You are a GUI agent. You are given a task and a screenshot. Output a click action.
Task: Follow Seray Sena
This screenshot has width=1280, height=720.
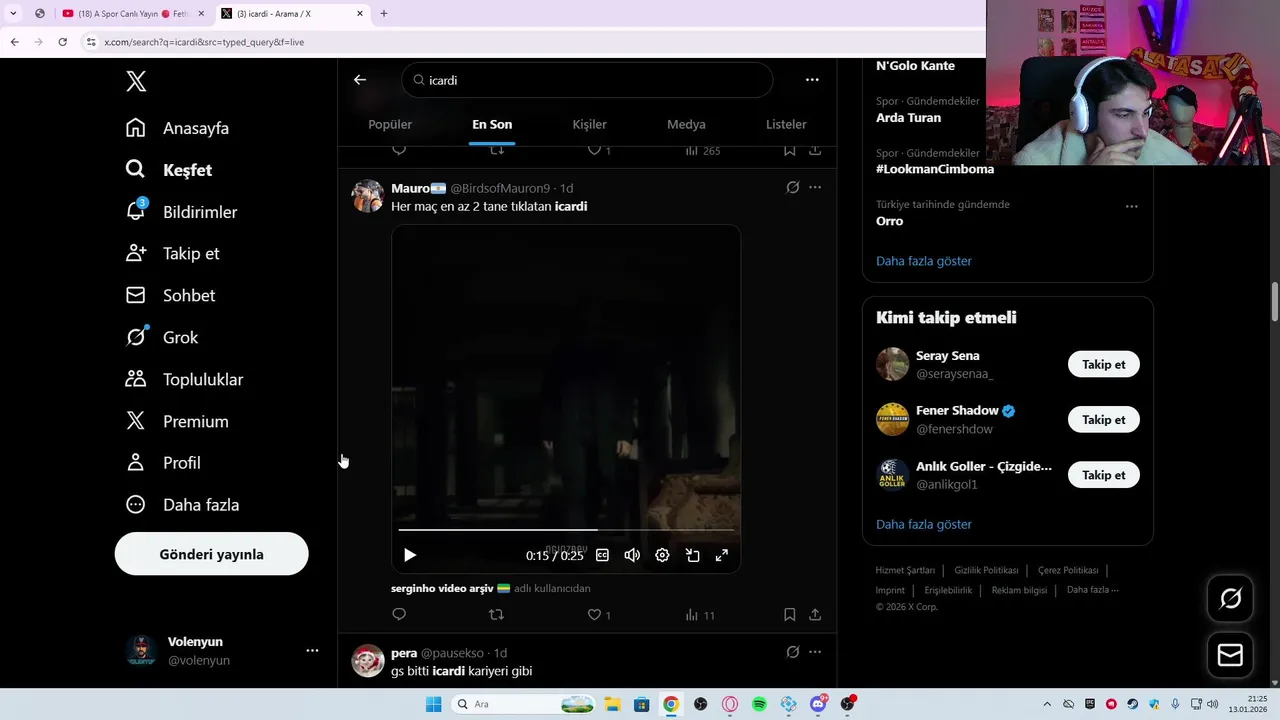[1104, 364]
